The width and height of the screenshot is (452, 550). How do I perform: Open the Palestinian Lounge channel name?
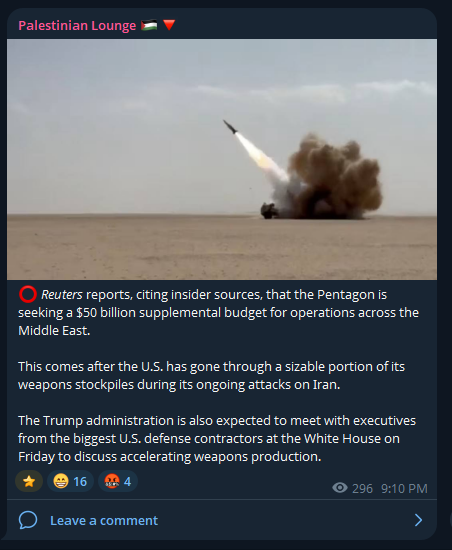click(x=77, y=26)
